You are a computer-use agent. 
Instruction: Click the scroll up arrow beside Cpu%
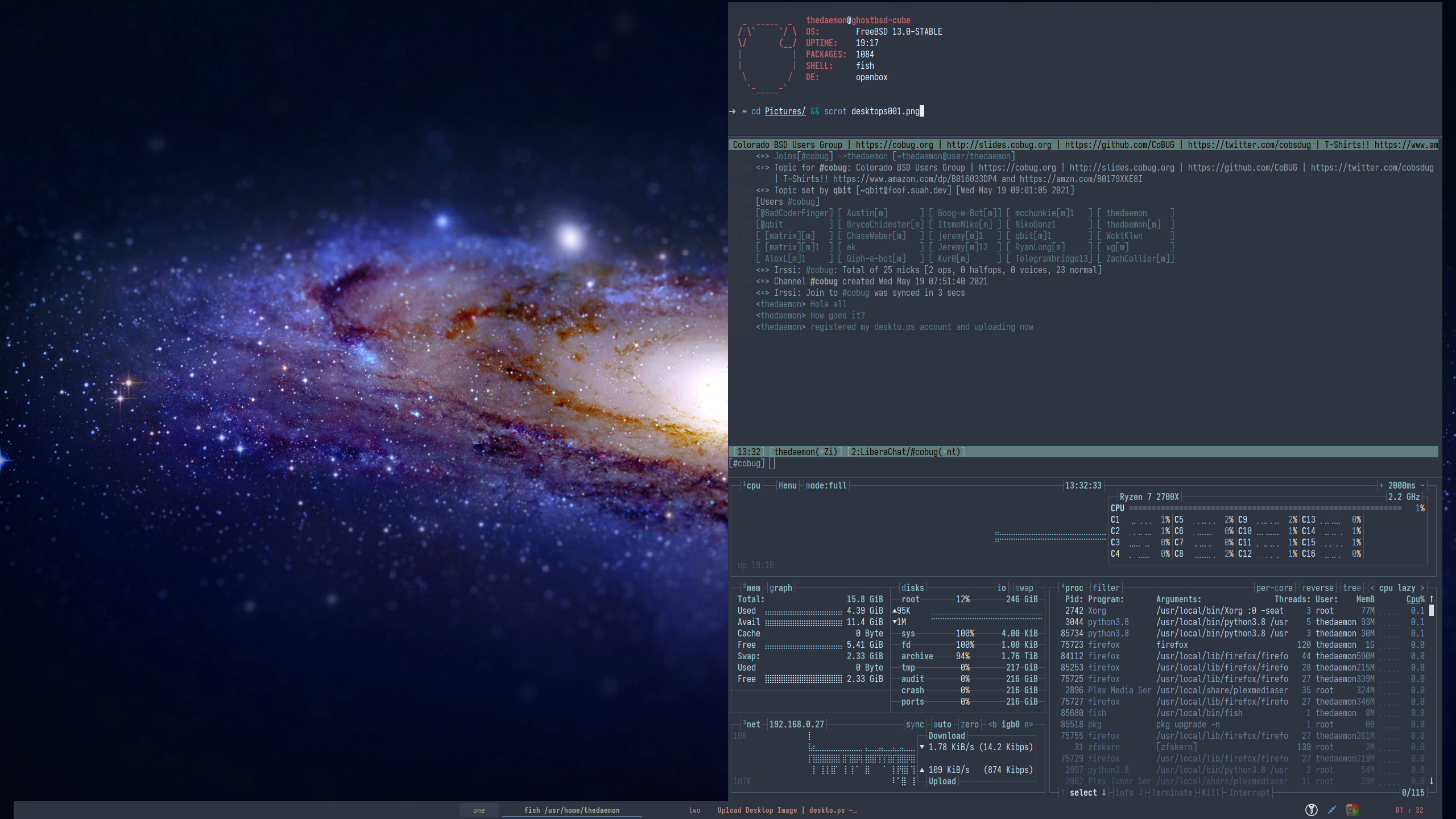point(1431,599)
